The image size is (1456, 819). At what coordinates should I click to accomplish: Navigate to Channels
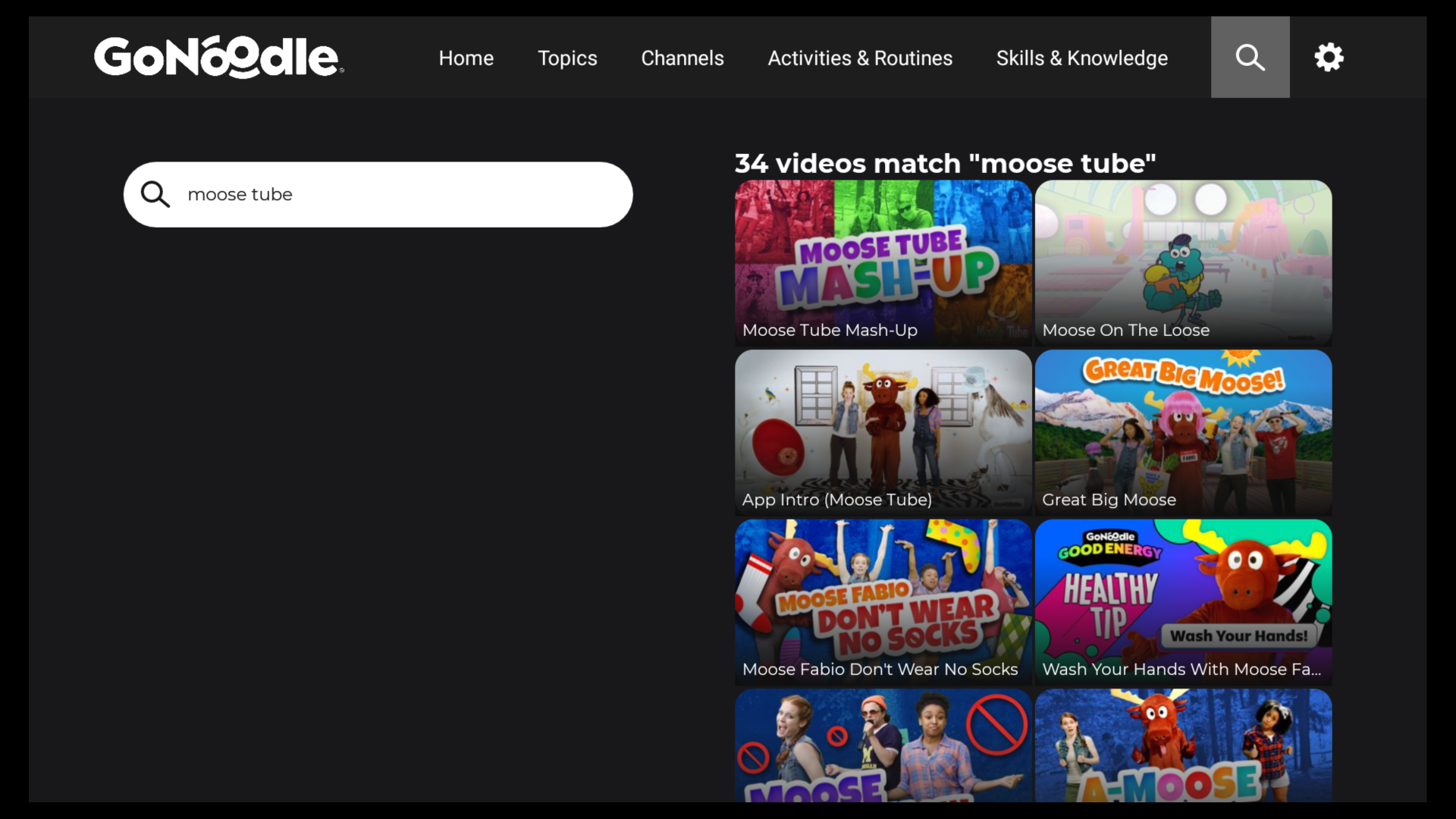pyautogui.click(x=682, y=58)
